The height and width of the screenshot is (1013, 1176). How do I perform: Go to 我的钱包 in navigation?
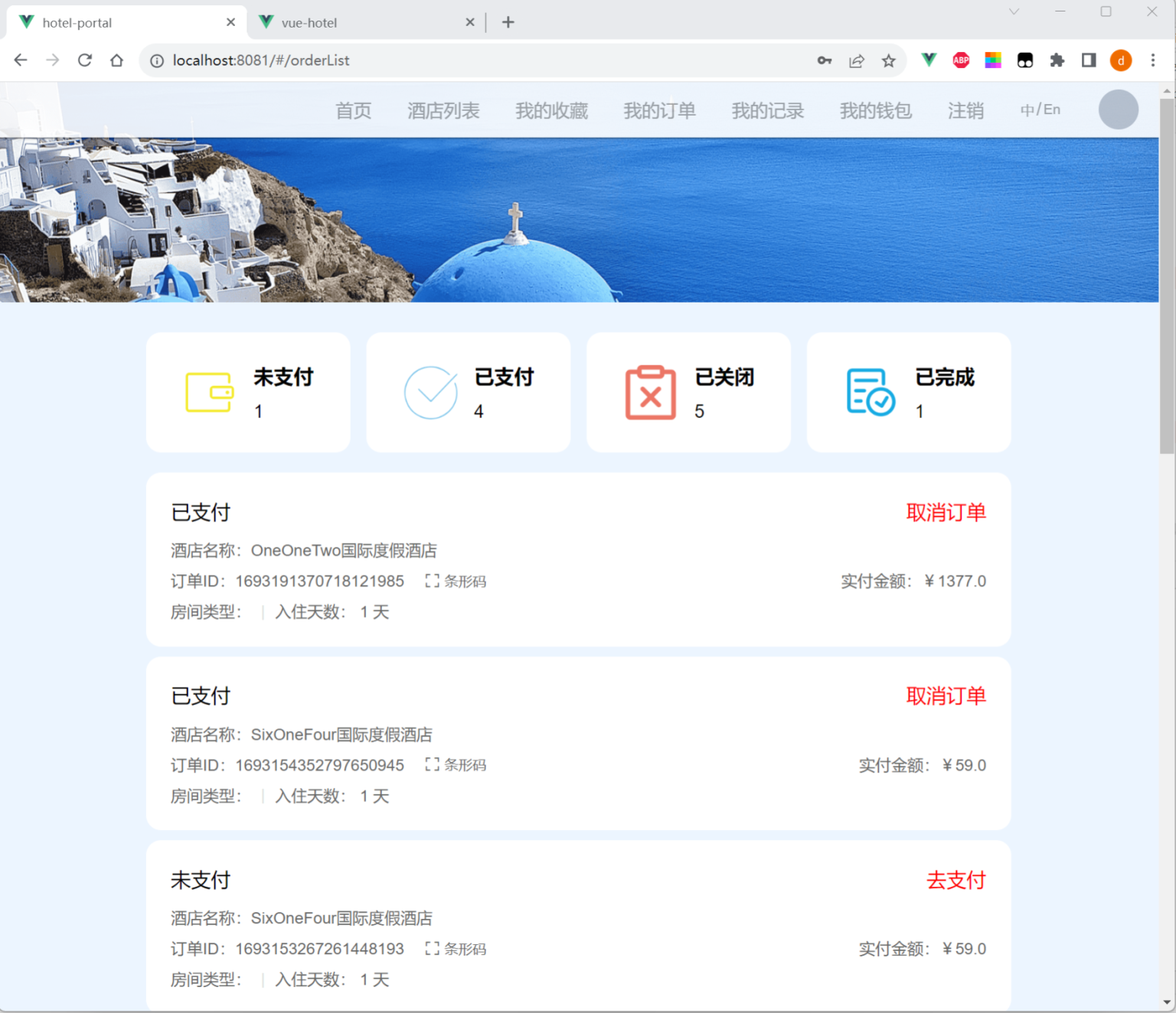coord(875,111)
